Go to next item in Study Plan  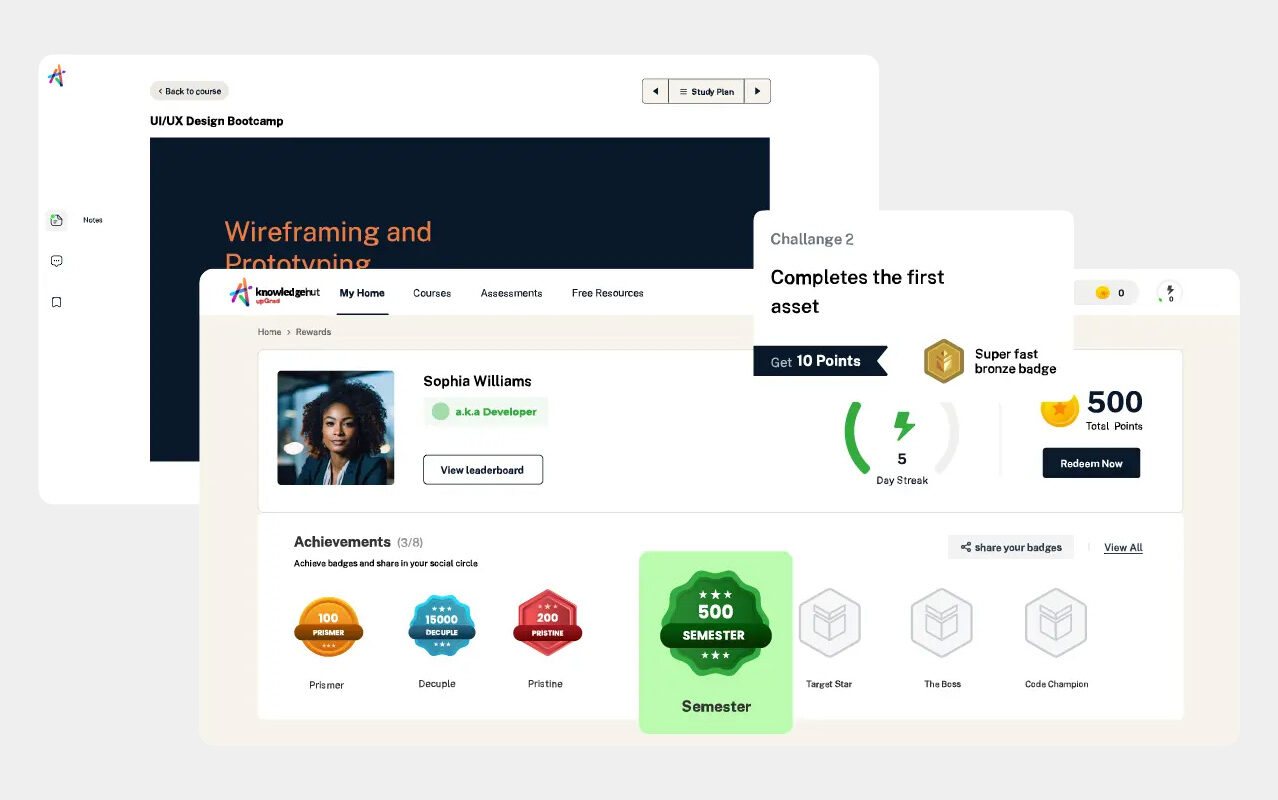(x=757, y=91)
